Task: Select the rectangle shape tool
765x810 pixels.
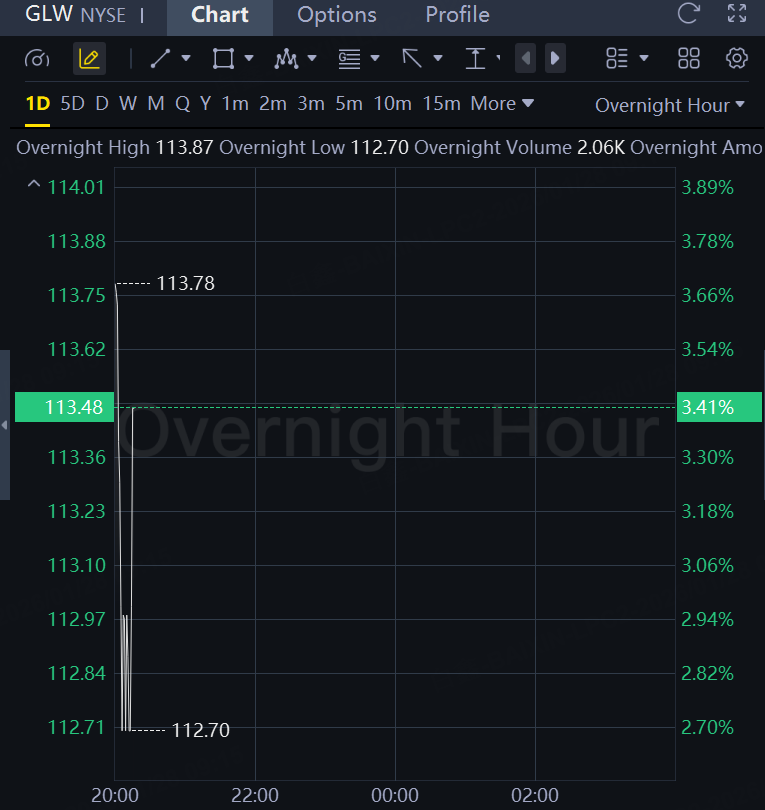Action: [x=223, y=58]
